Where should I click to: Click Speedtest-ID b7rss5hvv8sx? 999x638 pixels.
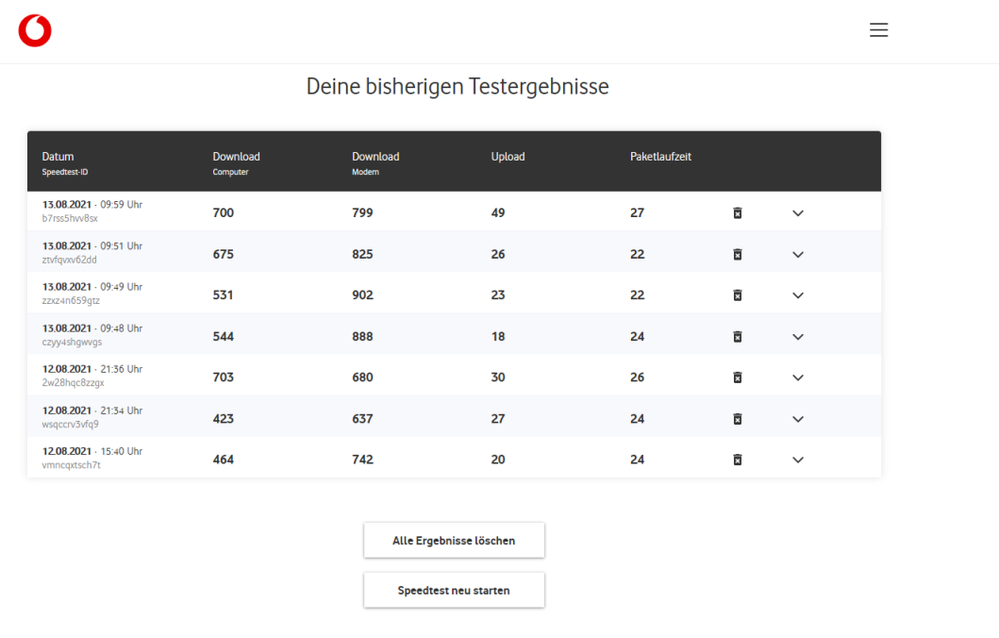pyautogui.click(x=70, y=219)
